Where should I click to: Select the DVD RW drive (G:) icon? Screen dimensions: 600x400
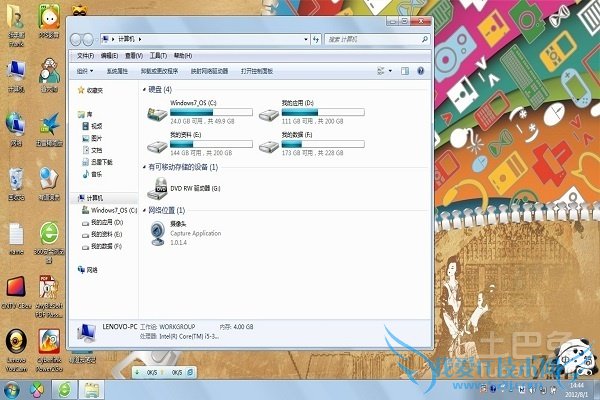(x=157, y=188)
